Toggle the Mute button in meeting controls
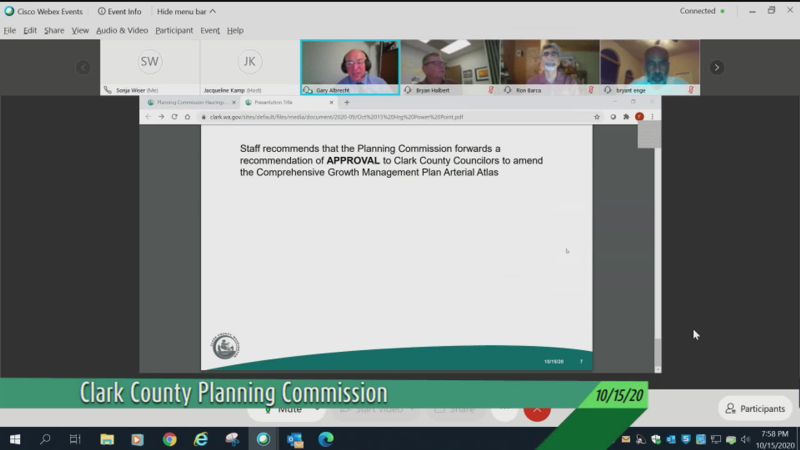Image resolution: width=800 pixels, height=450 pixels. [283, 409]
